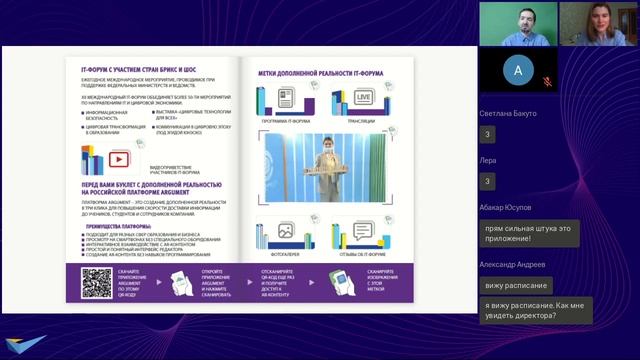
Task: Click the picture icon above "Фотогалерея"
Action: [286, 231]
